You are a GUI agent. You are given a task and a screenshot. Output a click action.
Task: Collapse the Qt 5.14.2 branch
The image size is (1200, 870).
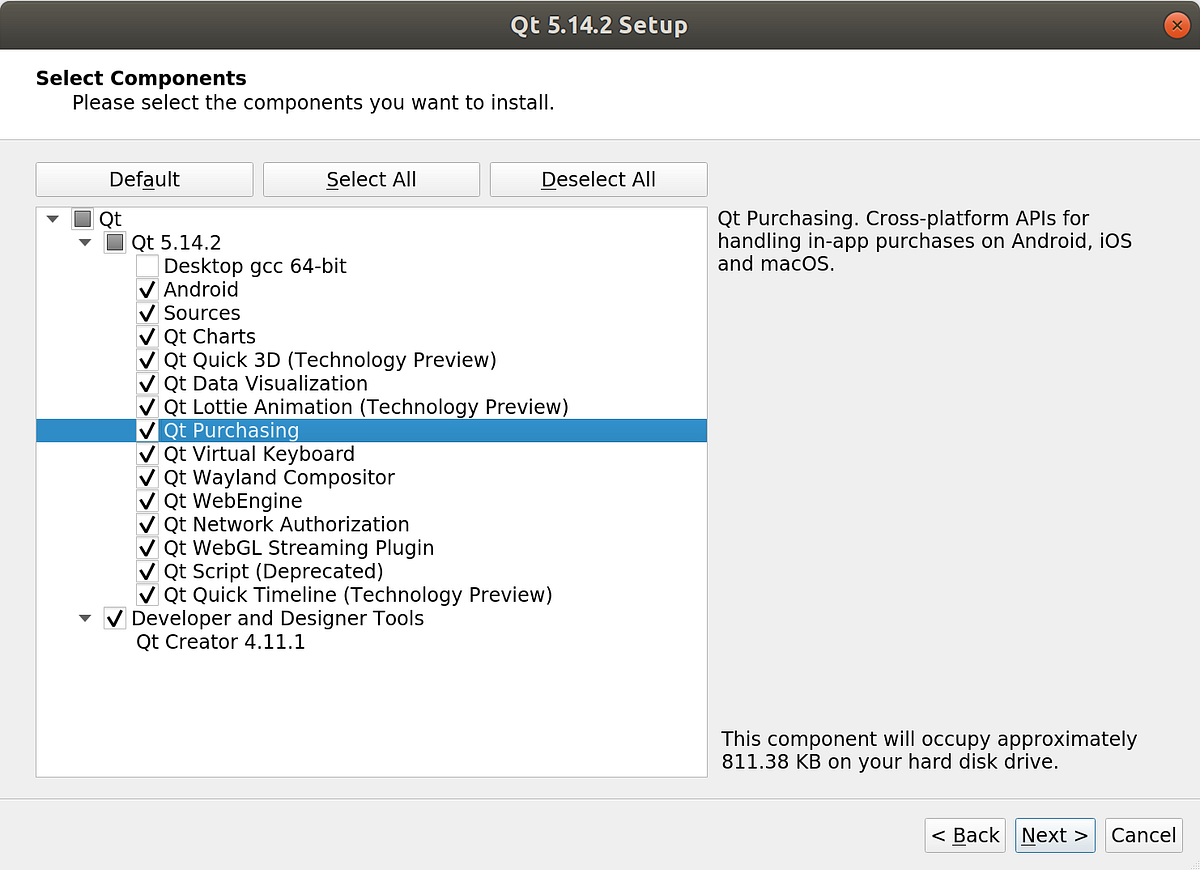(85, 242)
